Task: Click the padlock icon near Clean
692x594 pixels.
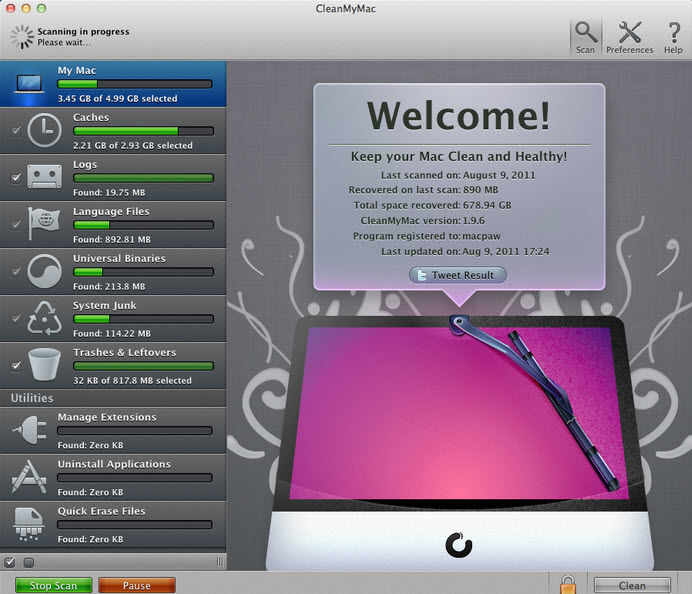Action: coord(568,584)
